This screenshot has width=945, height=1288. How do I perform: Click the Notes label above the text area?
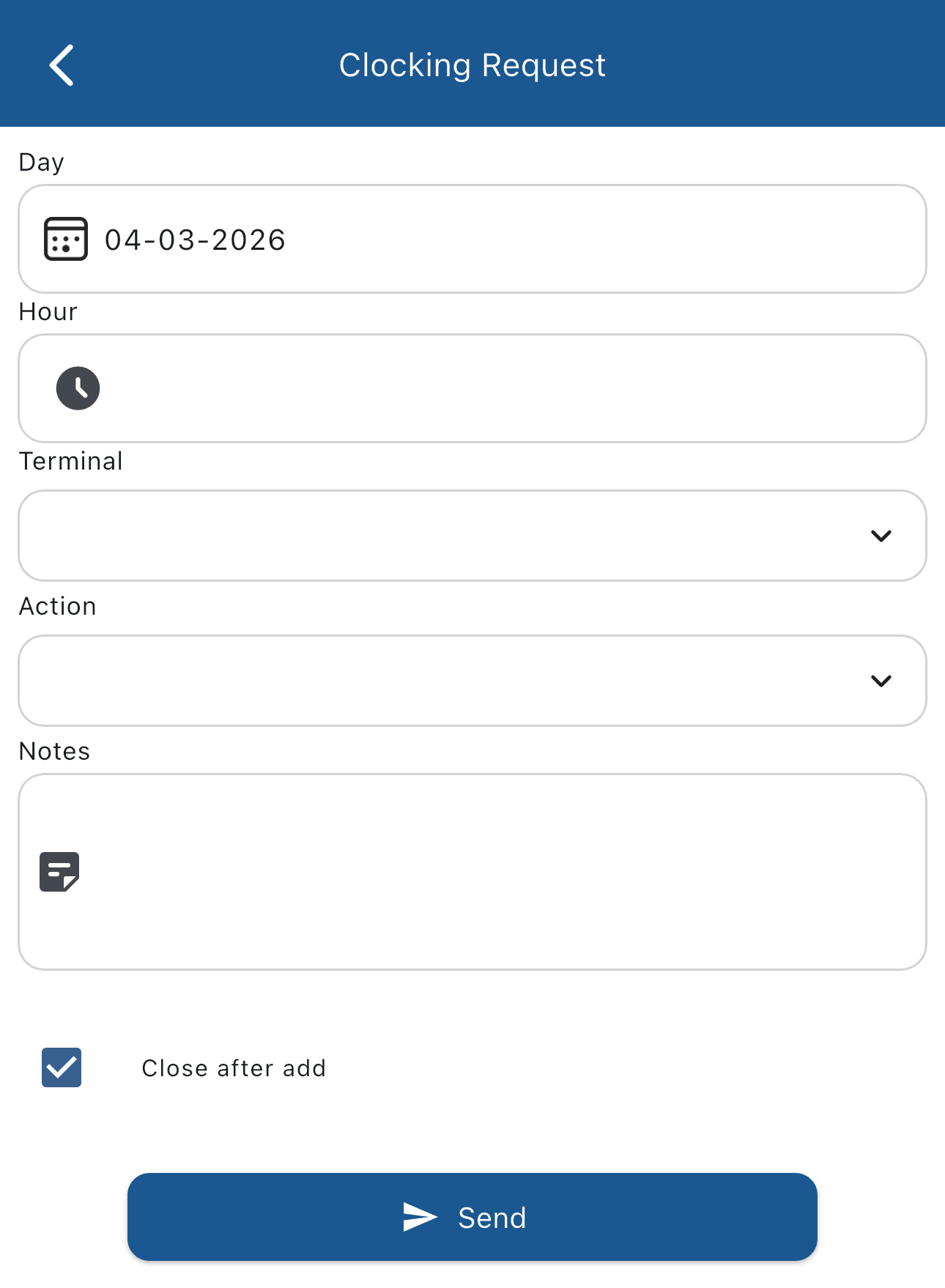pyautogui.click(x=53, y=751)
